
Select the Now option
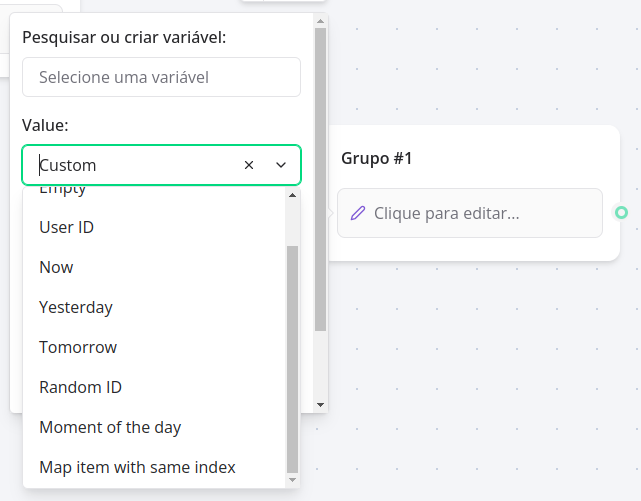155,267
